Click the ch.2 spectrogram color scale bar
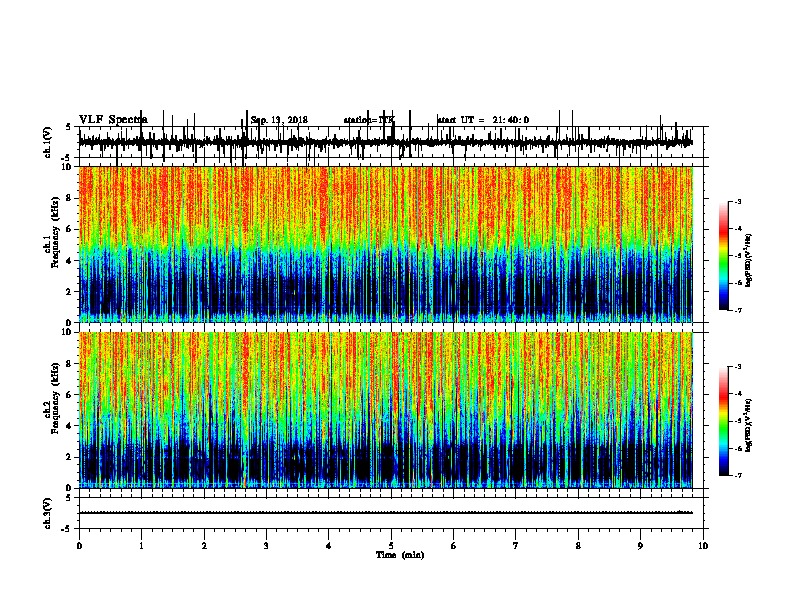Image resolution: width=792 pixels, height=612 pixels. [x=723, y=421]
